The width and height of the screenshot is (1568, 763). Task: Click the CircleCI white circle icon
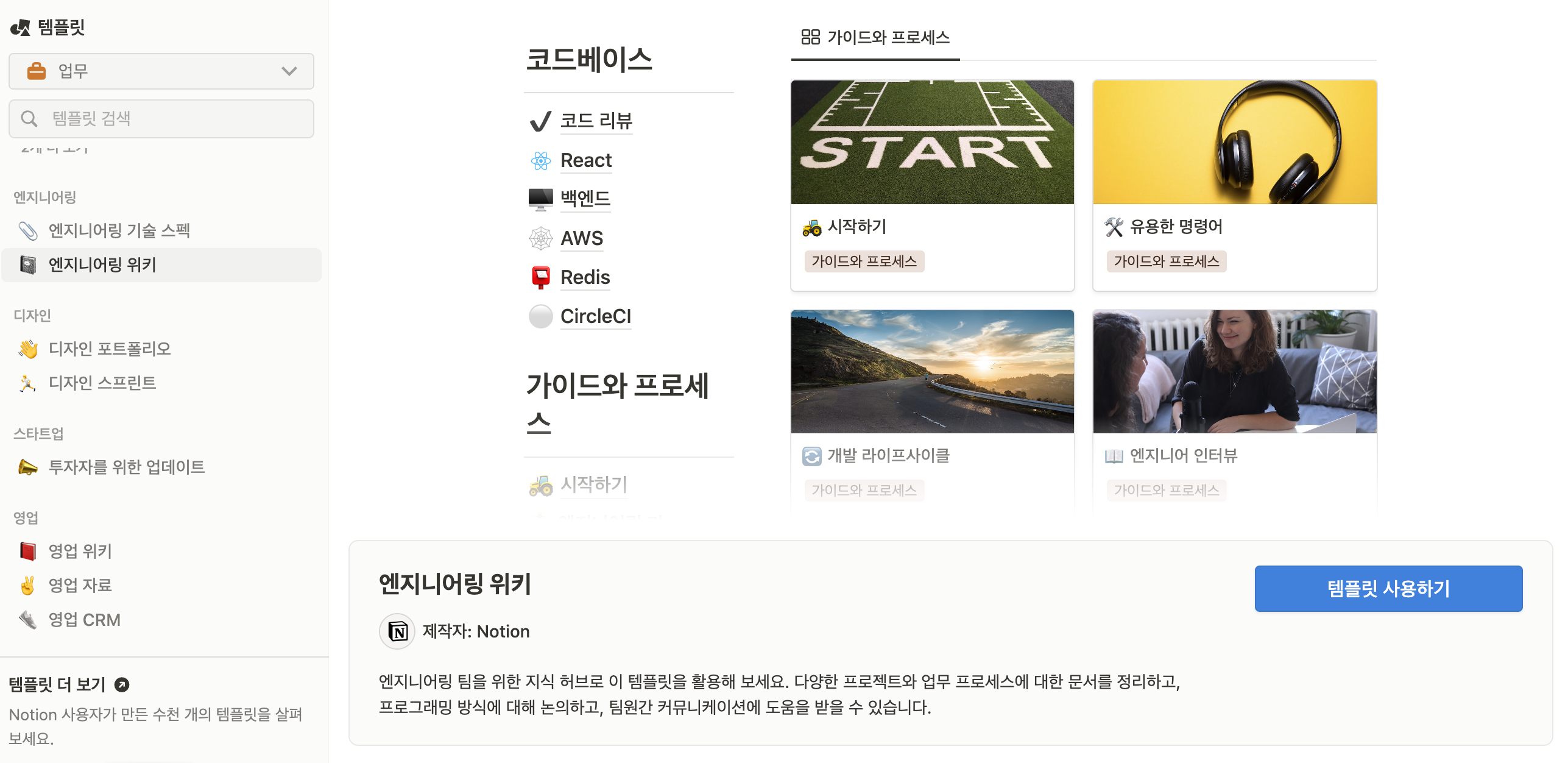click(540, 316)
